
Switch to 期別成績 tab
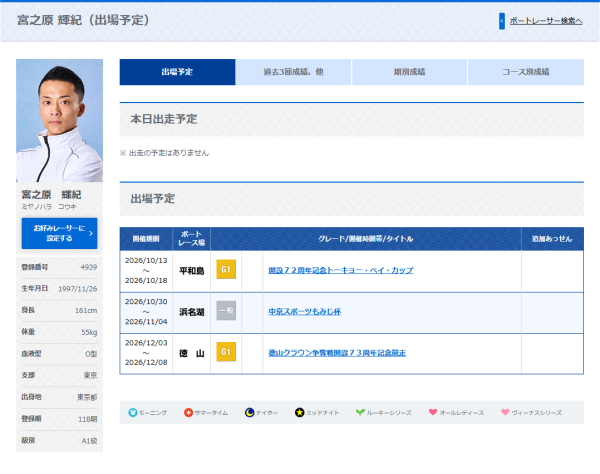(x=409, y=72)
